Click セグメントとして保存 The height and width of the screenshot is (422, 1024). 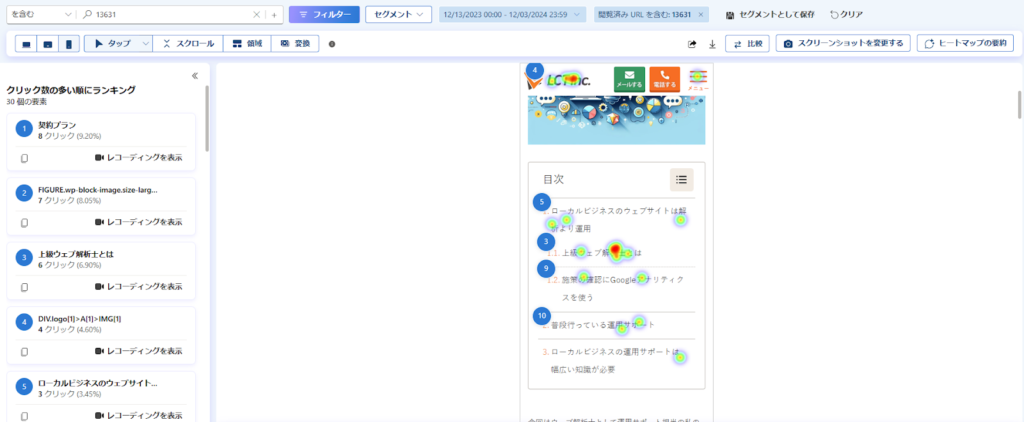770,14
